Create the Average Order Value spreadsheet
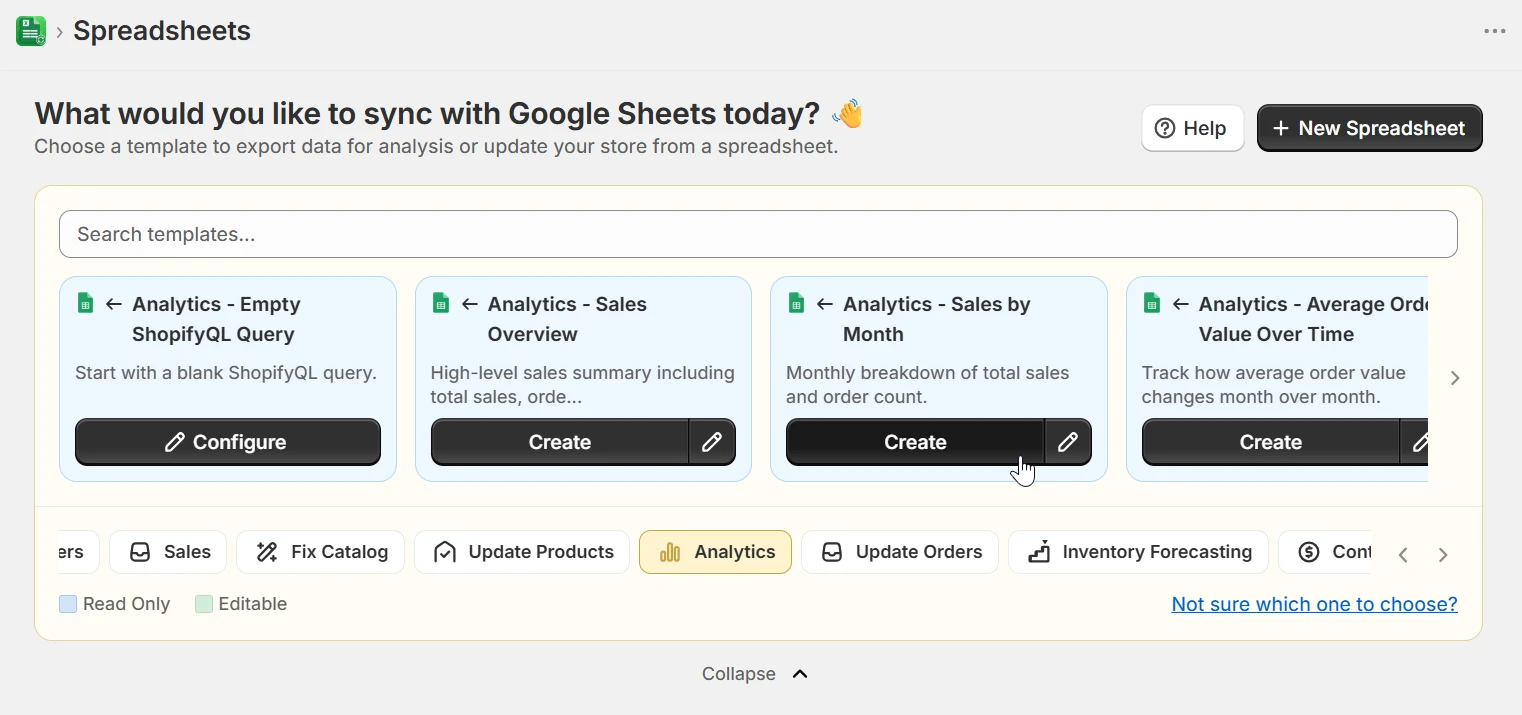The image size is (1522, 715). click(1271, 442)
